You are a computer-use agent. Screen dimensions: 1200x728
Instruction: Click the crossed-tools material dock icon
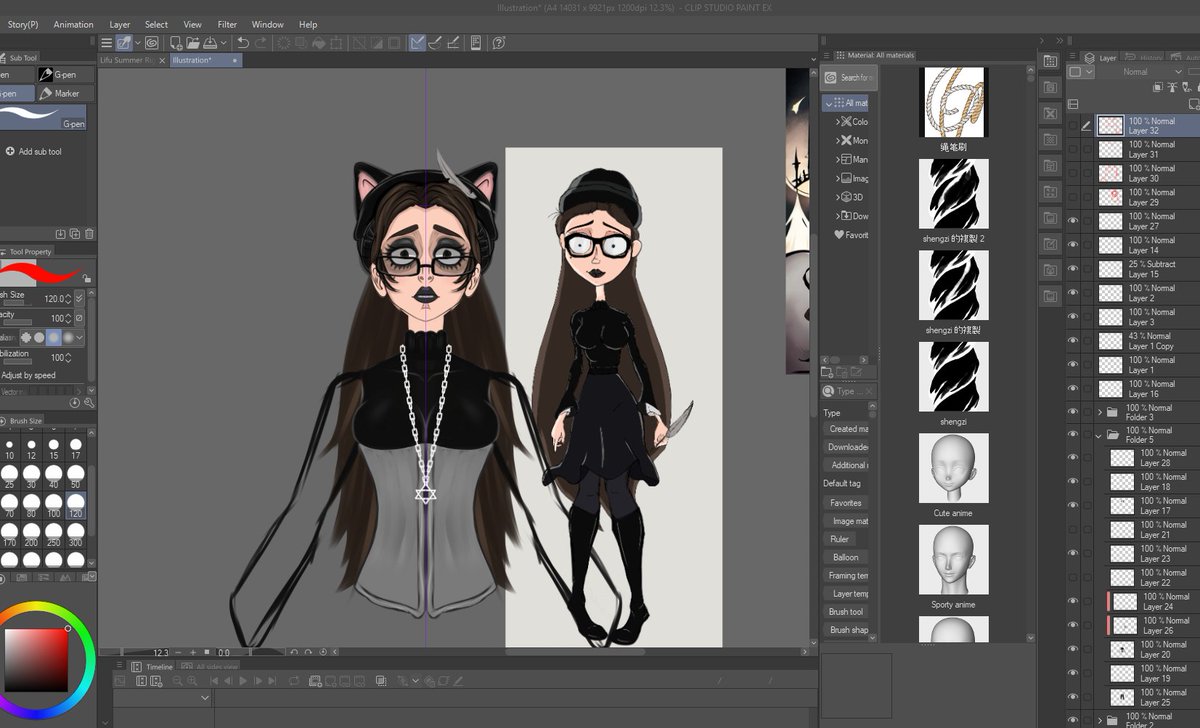[1049, 114]
